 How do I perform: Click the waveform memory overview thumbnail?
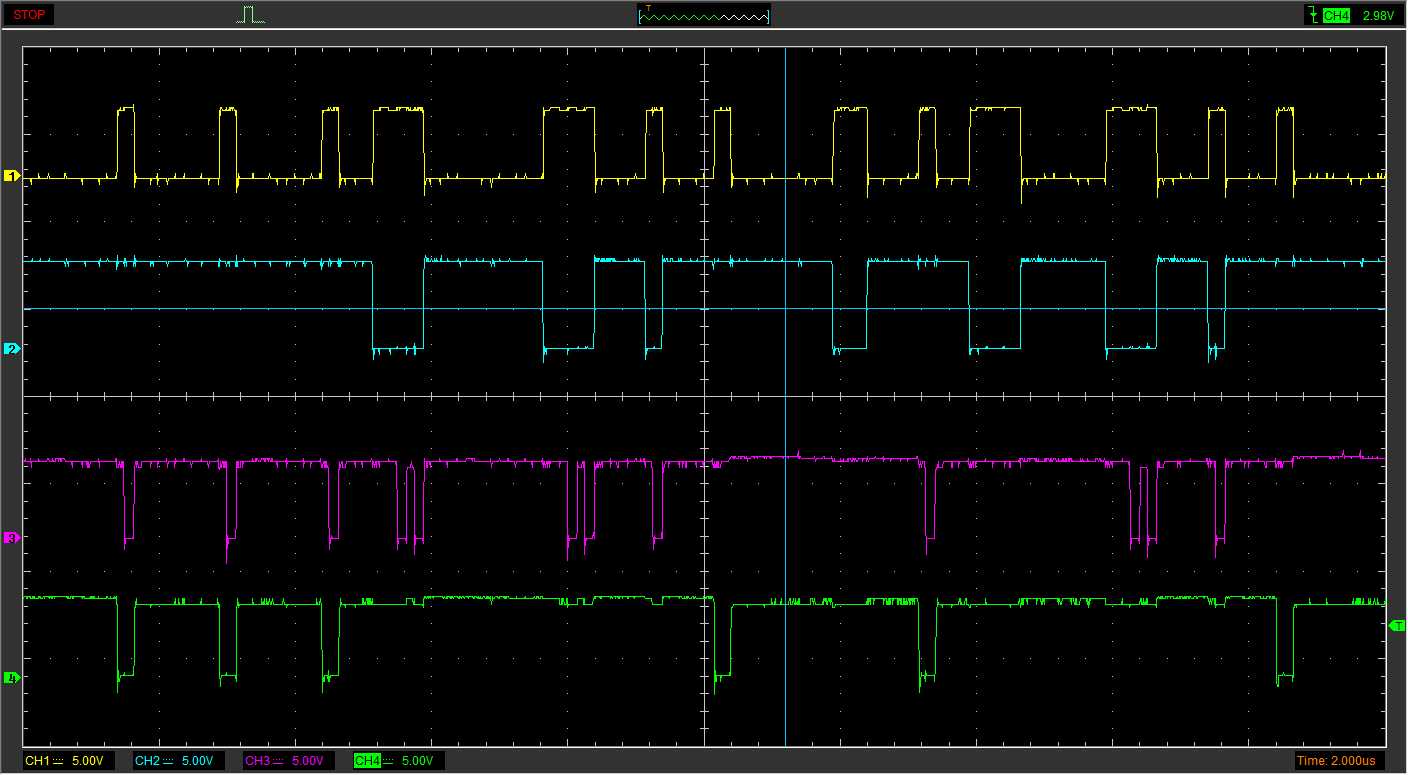click(x=704, y=16)
